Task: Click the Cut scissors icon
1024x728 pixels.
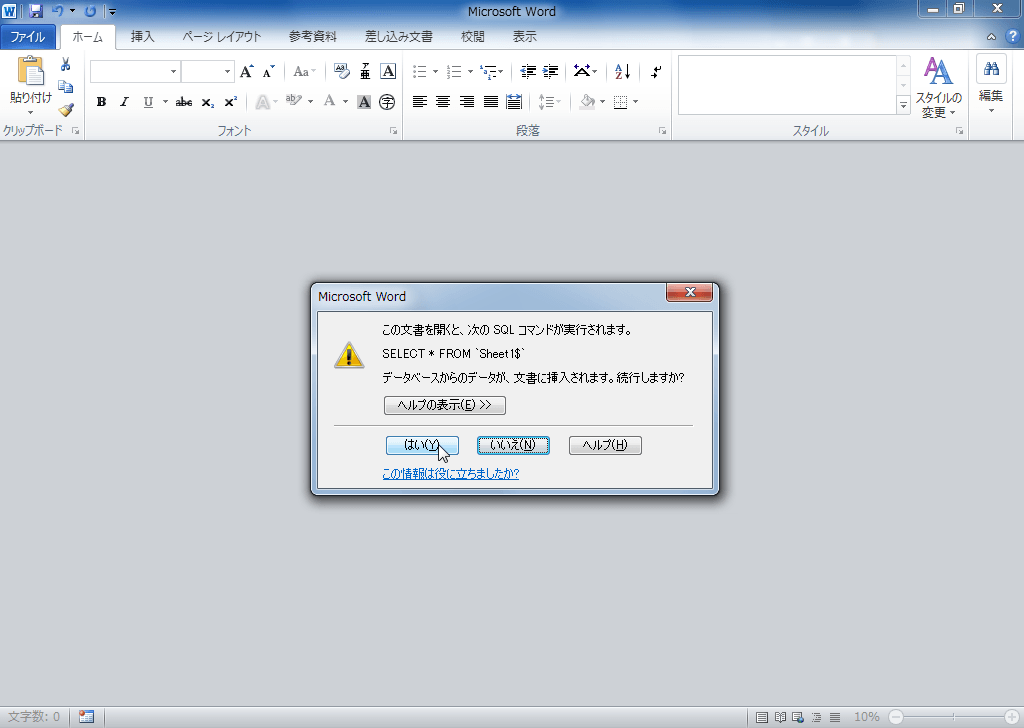Action: point(65,65)
